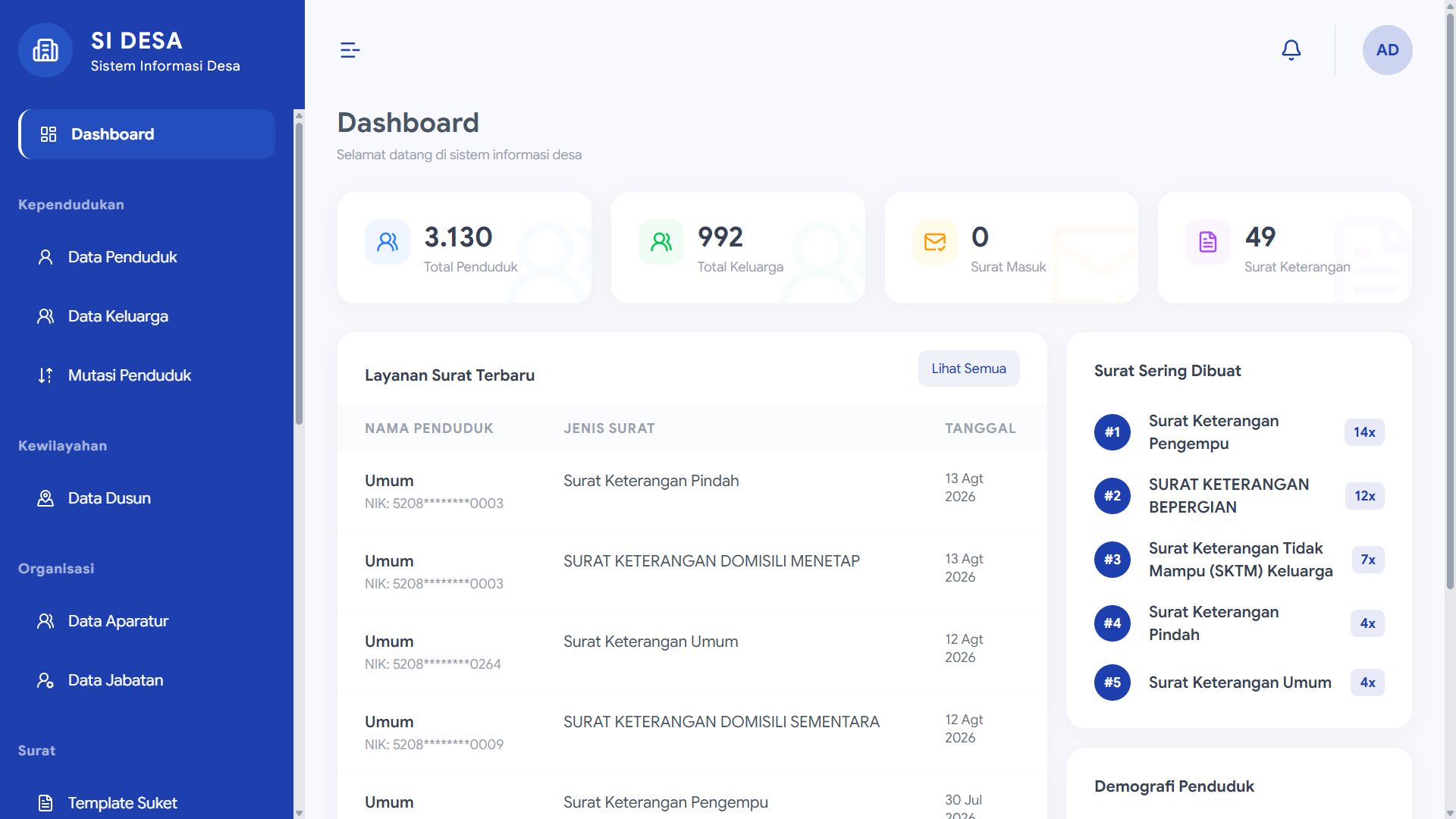Click the Data Aparatur people icon

coord(45,621)
